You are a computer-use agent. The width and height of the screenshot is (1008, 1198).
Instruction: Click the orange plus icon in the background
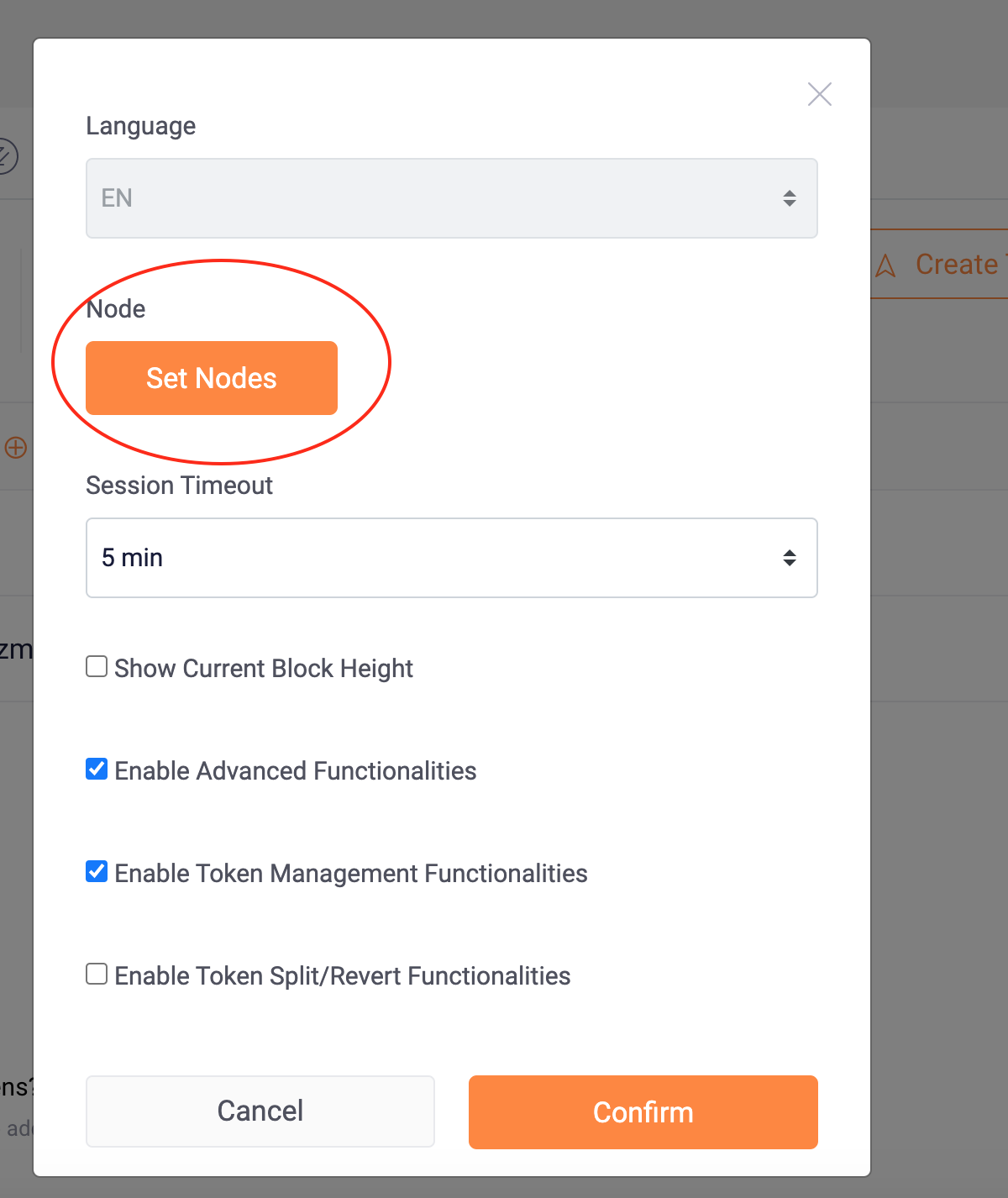coord(15,448)
